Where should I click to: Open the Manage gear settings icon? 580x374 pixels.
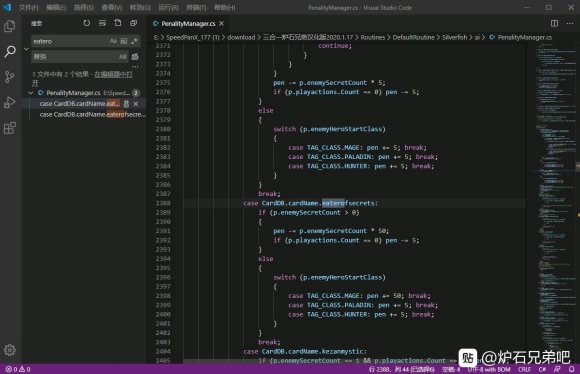(10, 350)
